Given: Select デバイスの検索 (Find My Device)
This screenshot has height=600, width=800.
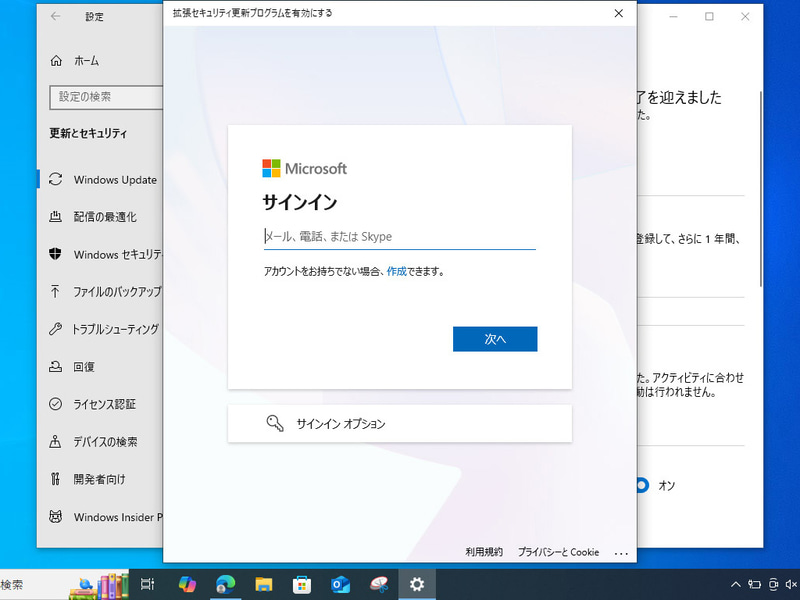Looking at the screenshot, I should (109, 441).
